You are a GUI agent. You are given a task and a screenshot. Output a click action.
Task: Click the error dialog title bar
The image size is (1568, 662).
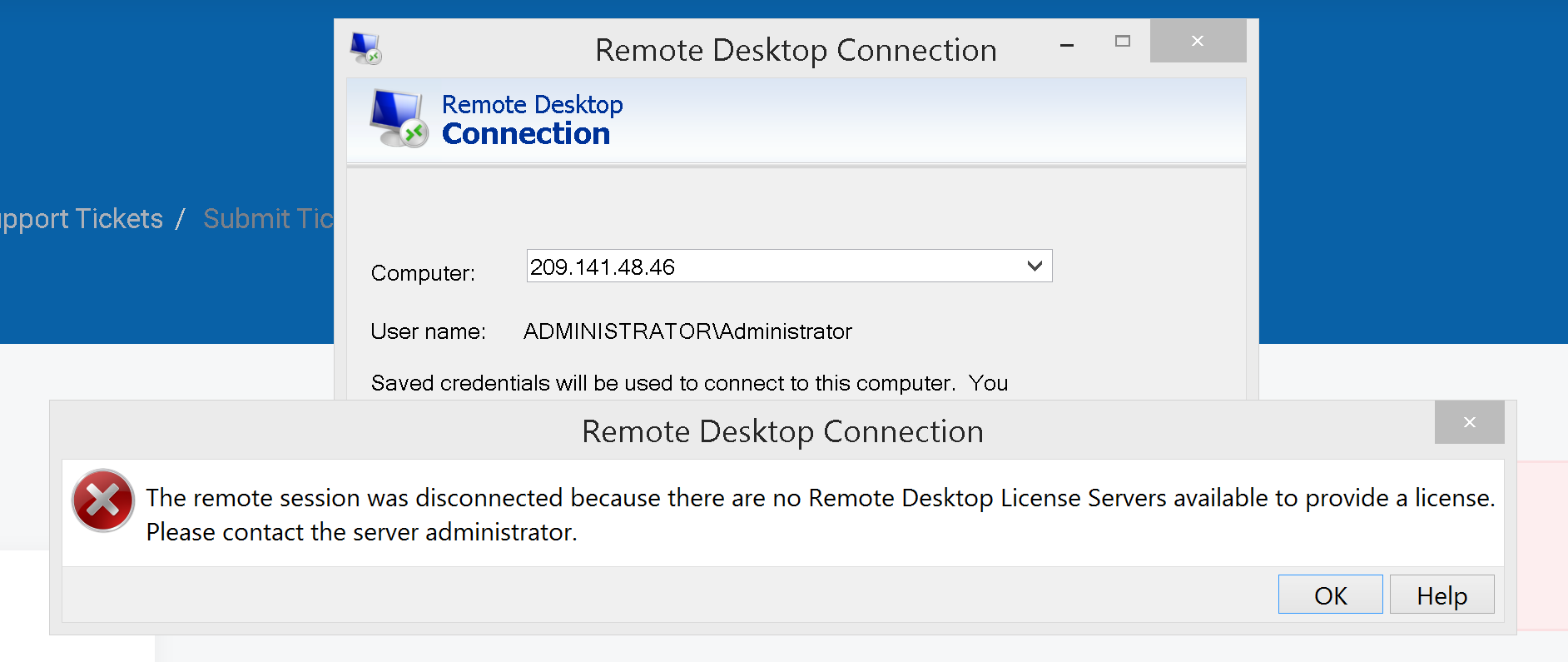pyautogui.click(x=782, y=431)
